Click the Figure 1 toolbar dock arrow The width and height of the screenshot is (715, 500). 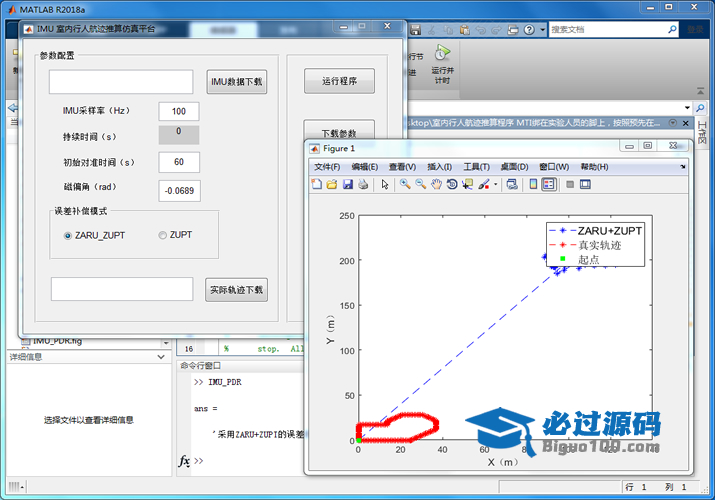(683, 167)
